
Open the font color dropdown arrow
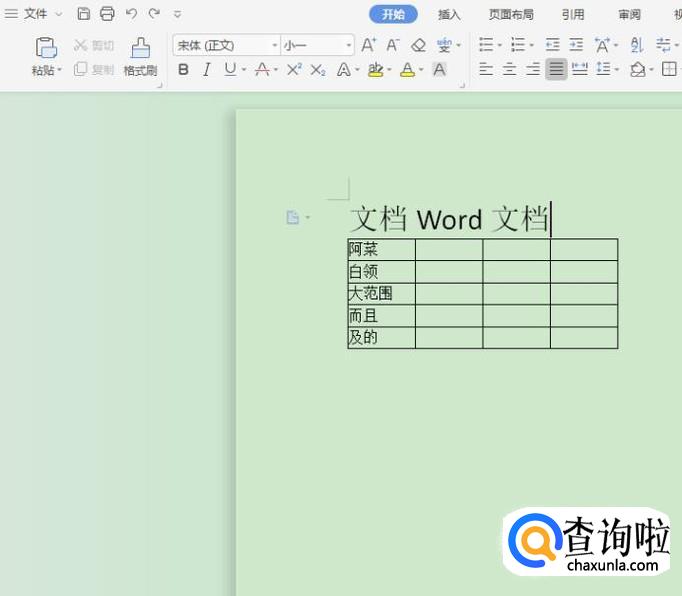coord(421,70)
